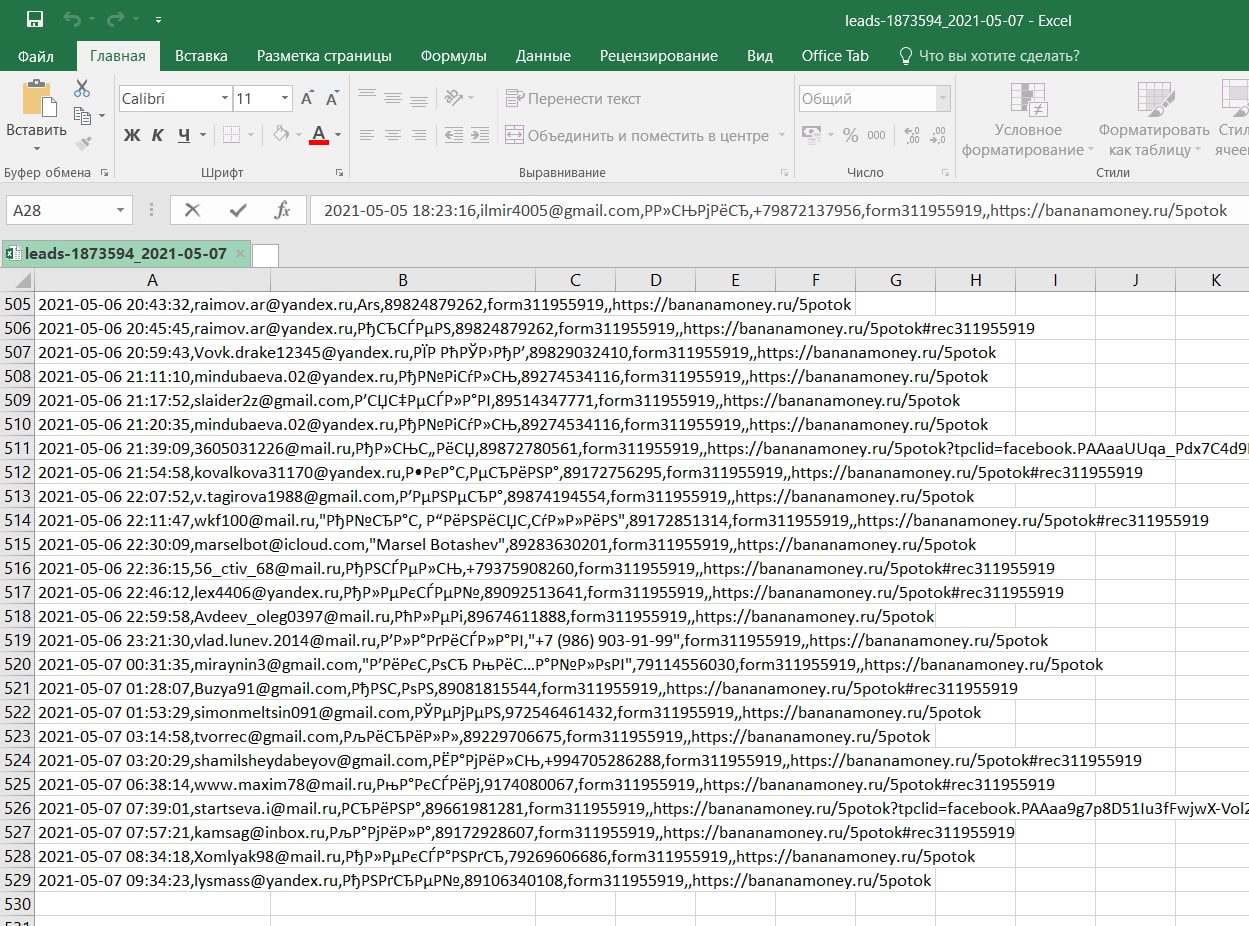Click the Increase Font Size icon
Screen dimensions: 1249x926
point(309,99)
